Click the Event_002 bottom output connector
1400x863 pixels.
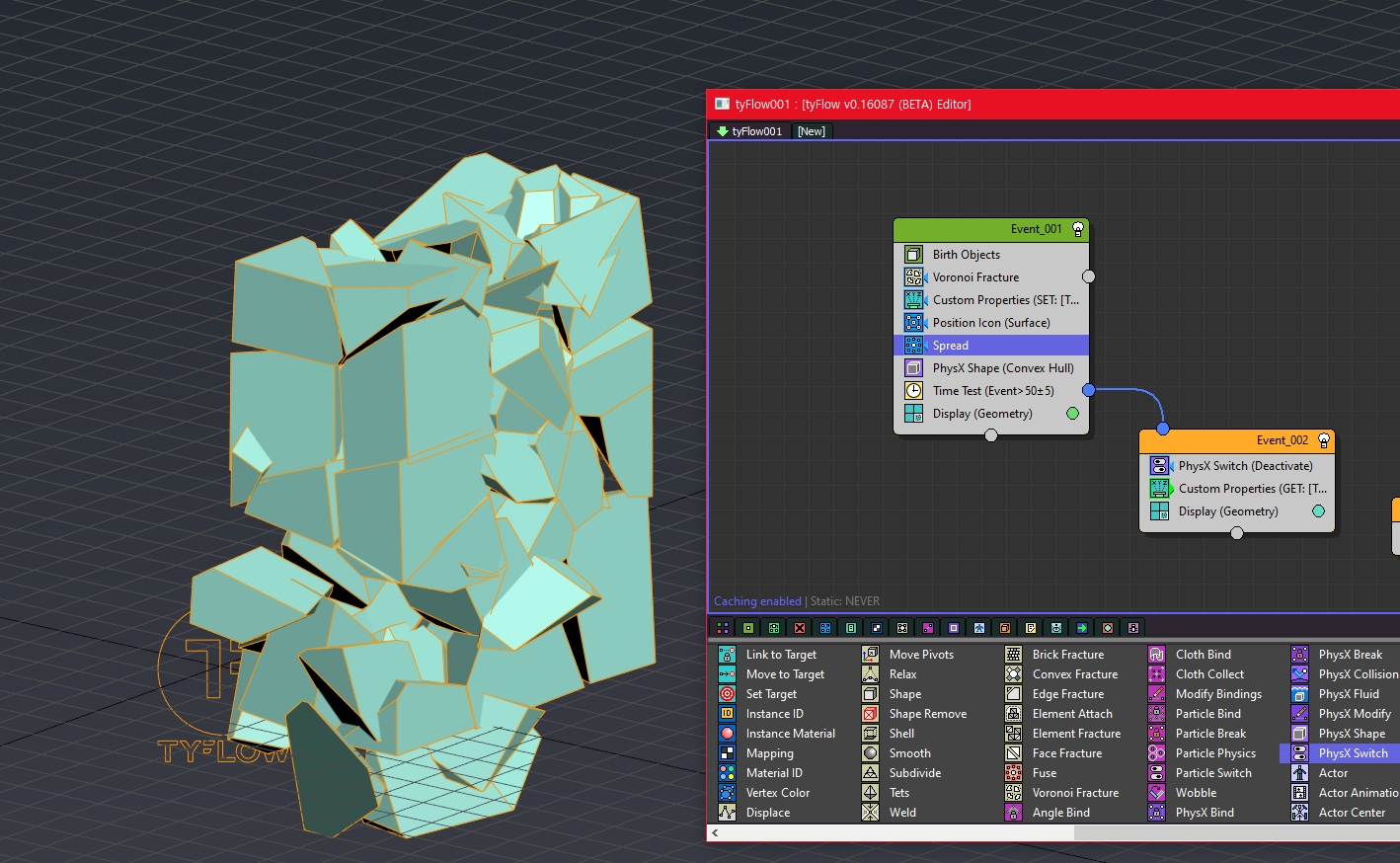pyautogui.click(x=1237, y=533)
